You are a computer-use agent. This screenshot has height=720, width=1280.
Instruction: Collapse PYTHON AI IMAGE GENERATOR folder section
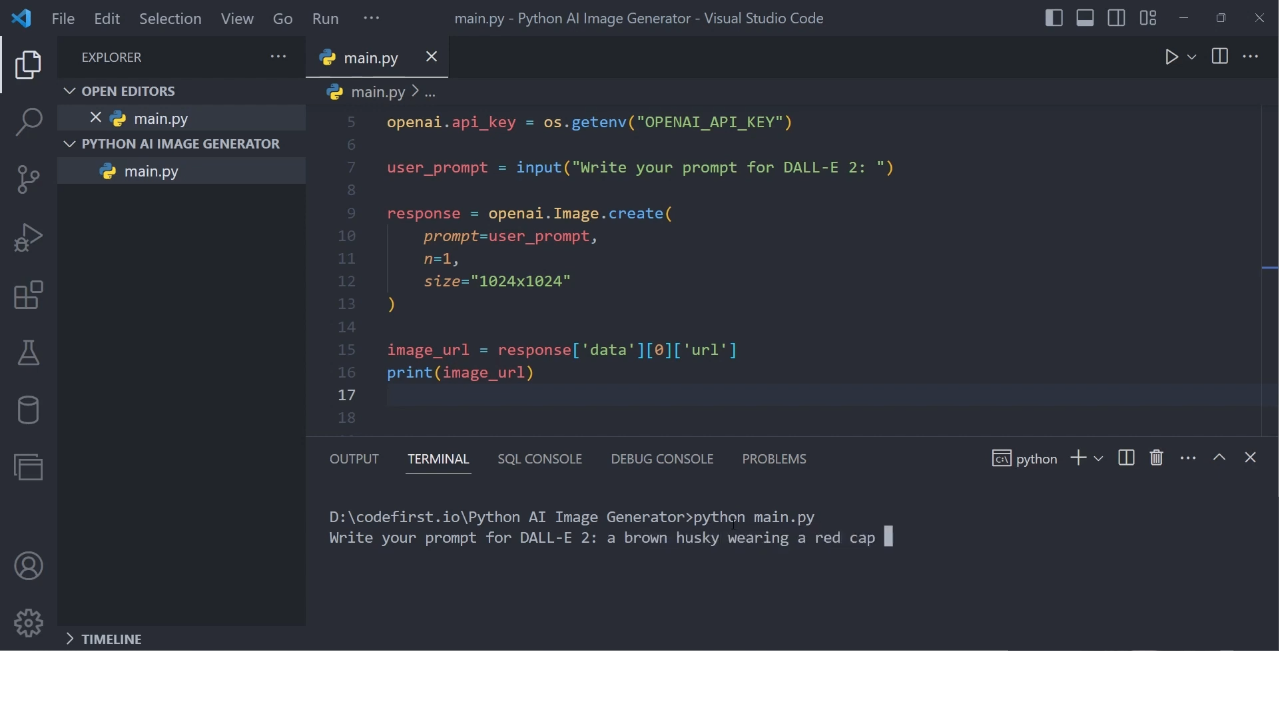coord(181,144)
